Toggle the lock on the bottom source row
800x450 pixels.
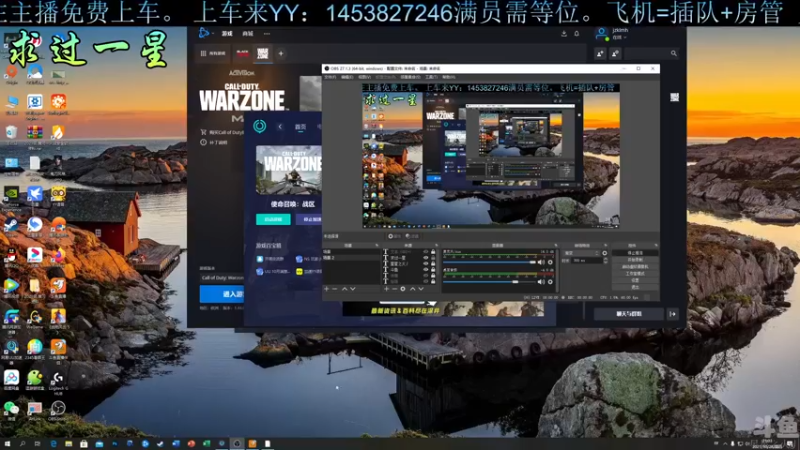(x=433, y=282)
